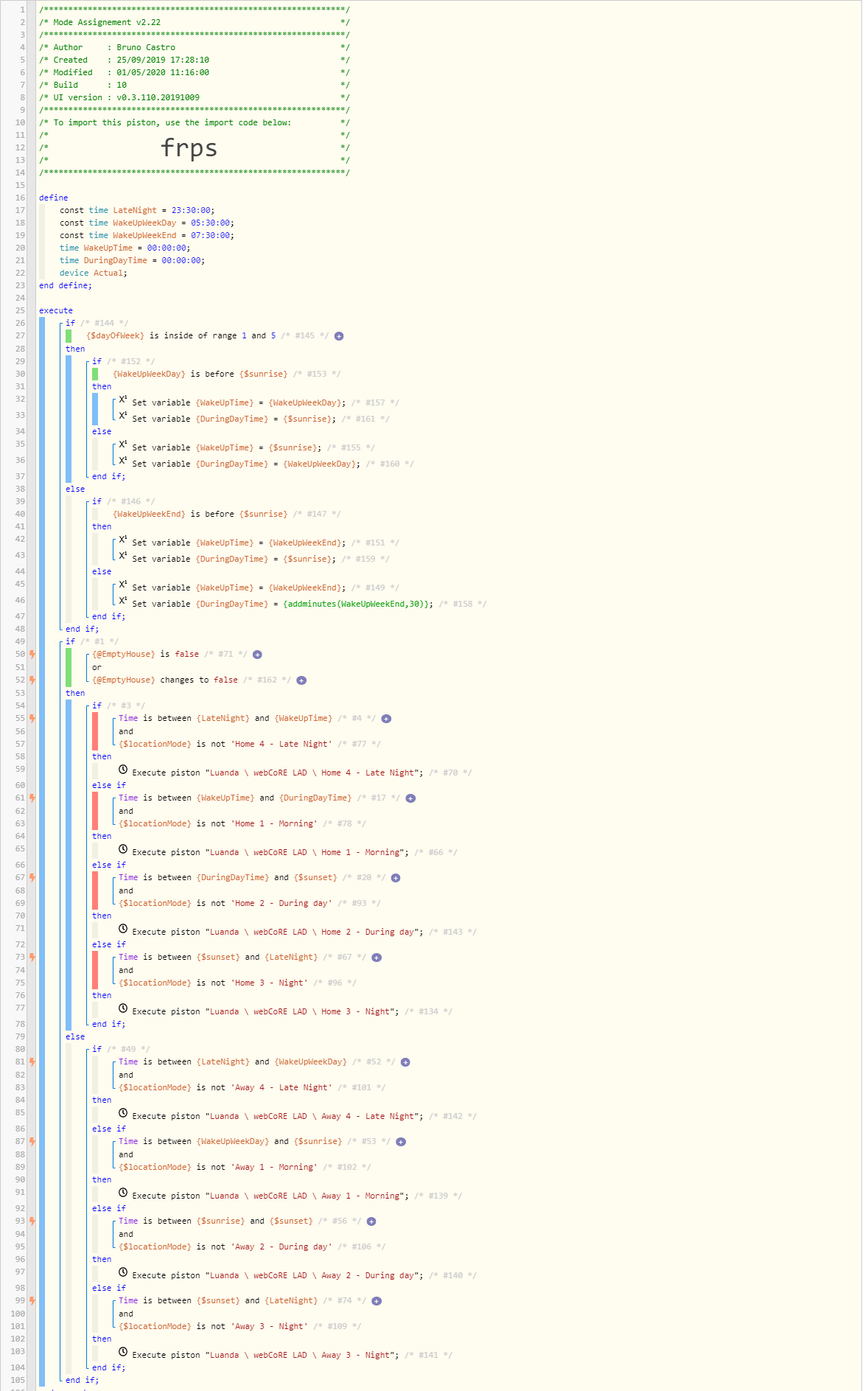Image resolution: width=868 pixels, height=1391 pixels.
Task: Click the lightning bolt beside line 93
Action: tap(32, 1221)
